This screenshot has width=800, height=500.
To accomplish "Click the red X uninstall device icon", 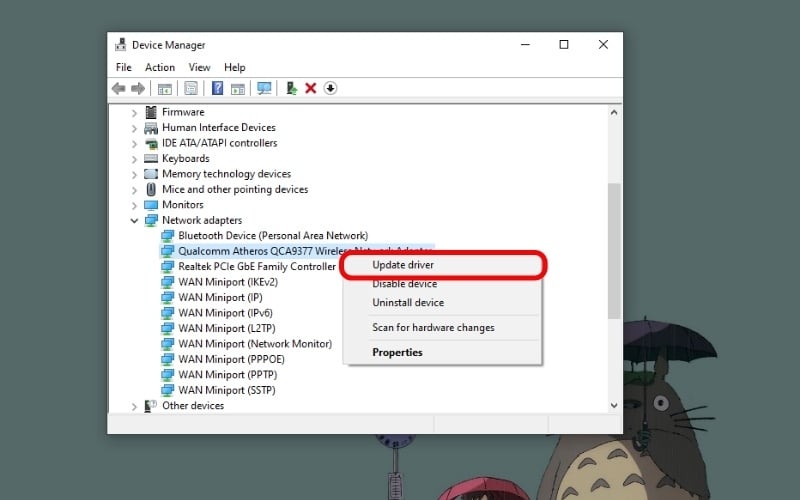I will pos(311,88).
